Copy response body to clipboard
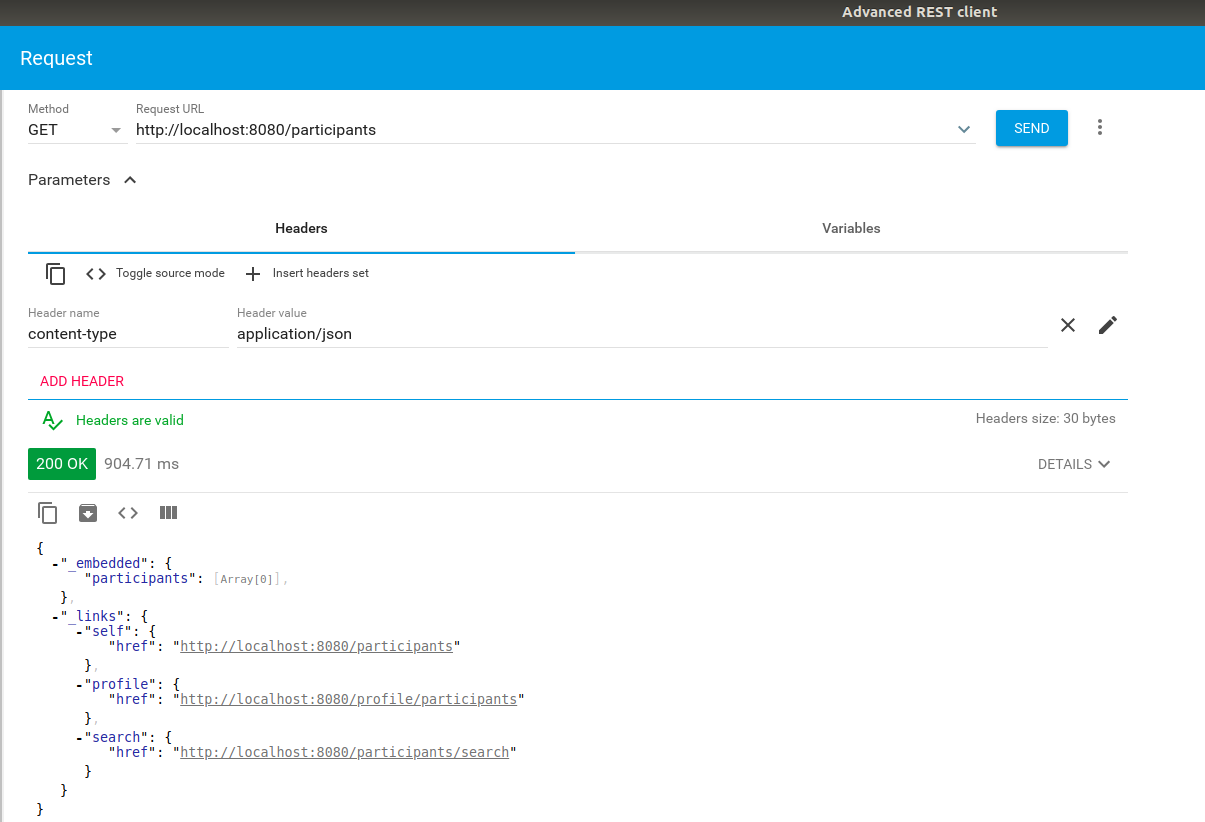The height and width of the screenshot is (822, 1205). point(48,513)
